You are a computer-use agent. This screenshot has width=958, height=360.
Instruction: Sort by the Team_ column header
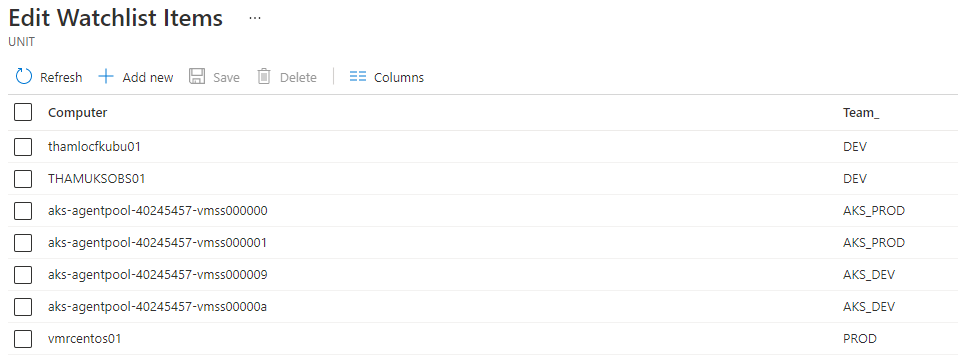861,112
